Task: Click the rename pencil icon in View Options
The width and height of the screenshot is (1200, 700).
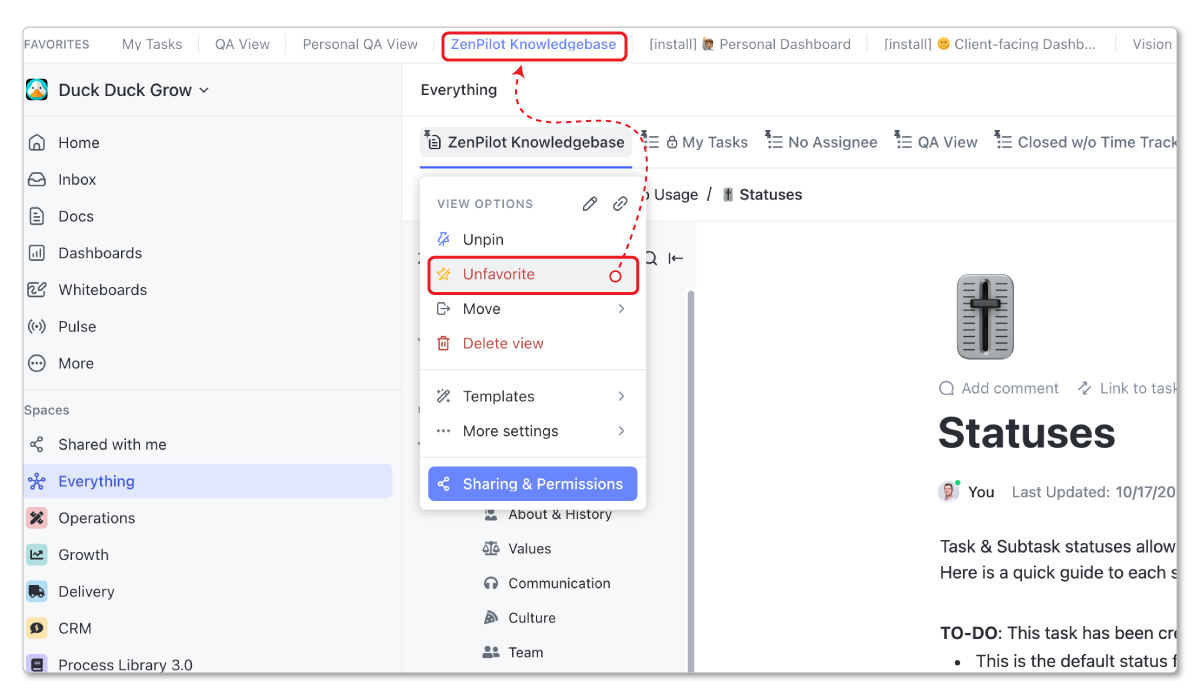Action: click(589, 202)
